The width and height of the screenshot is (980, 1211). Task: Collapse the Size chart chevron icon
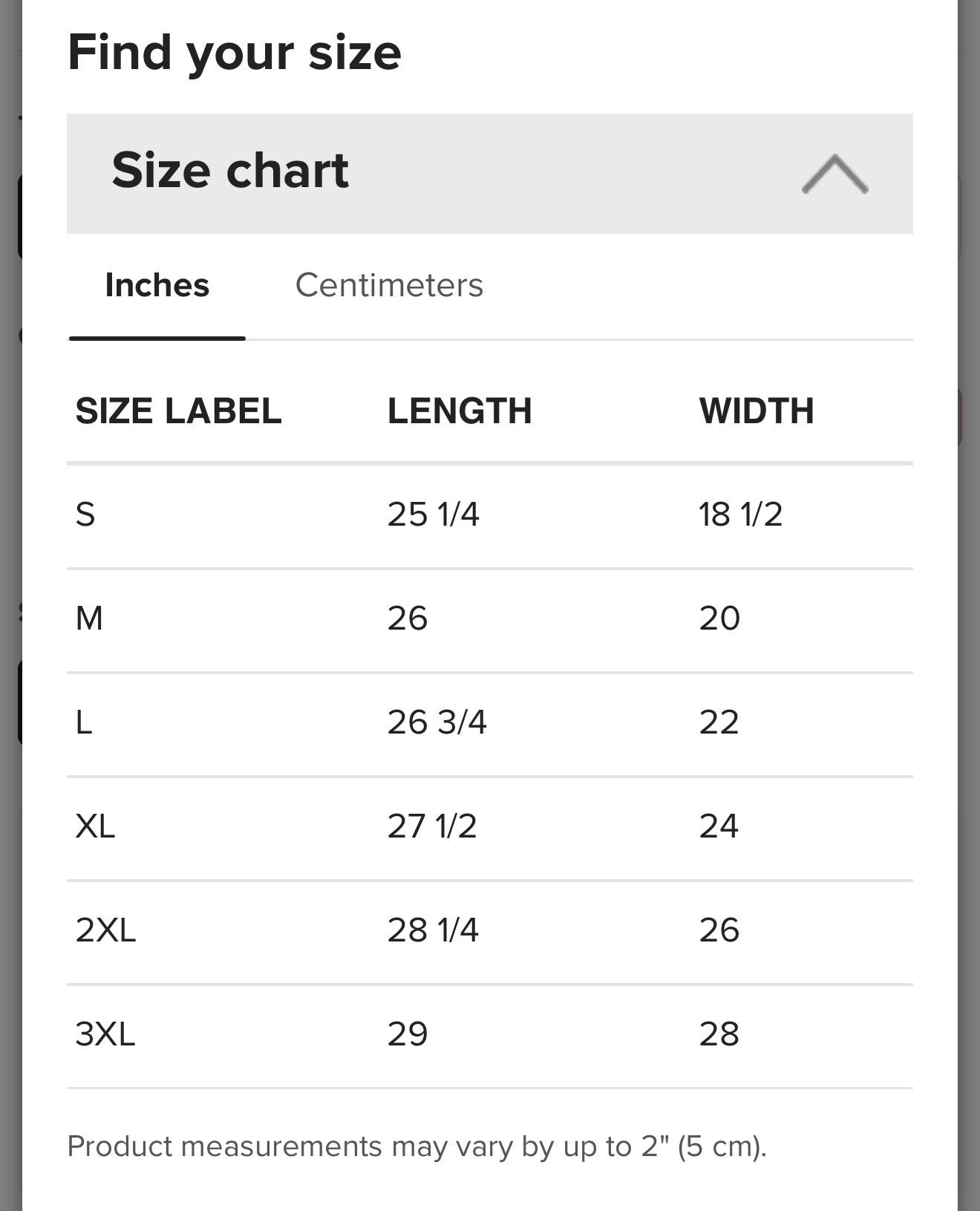pos(834,174)
